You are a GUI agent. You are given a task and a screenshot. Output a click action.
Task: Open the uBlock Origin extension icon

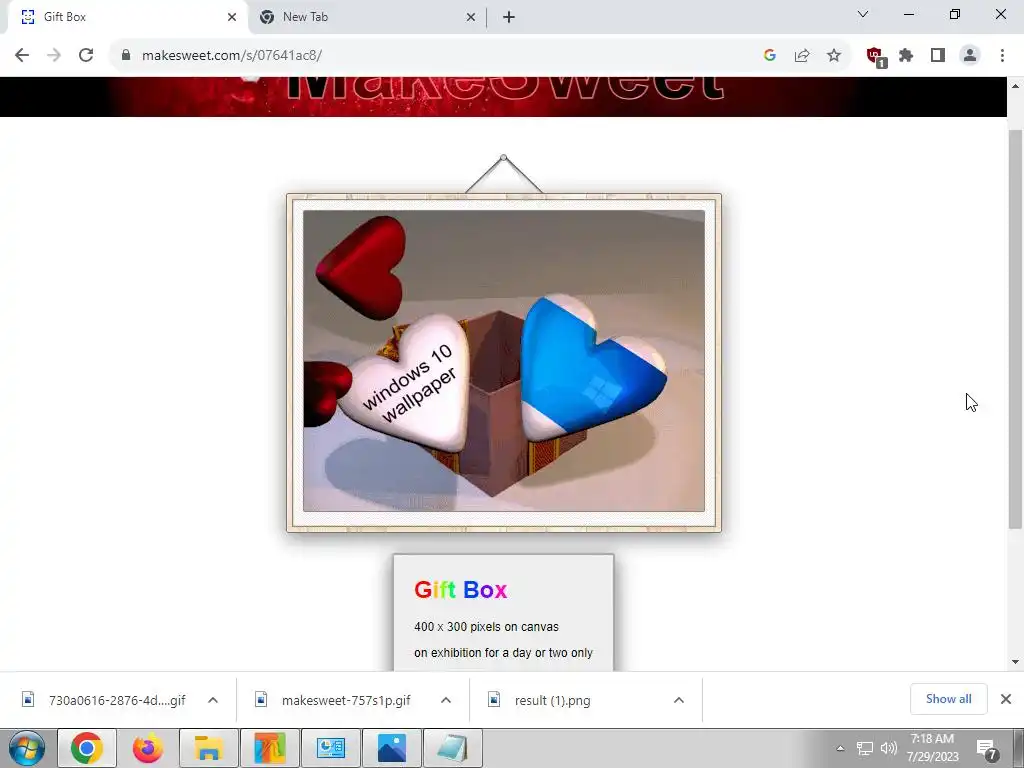875,57
